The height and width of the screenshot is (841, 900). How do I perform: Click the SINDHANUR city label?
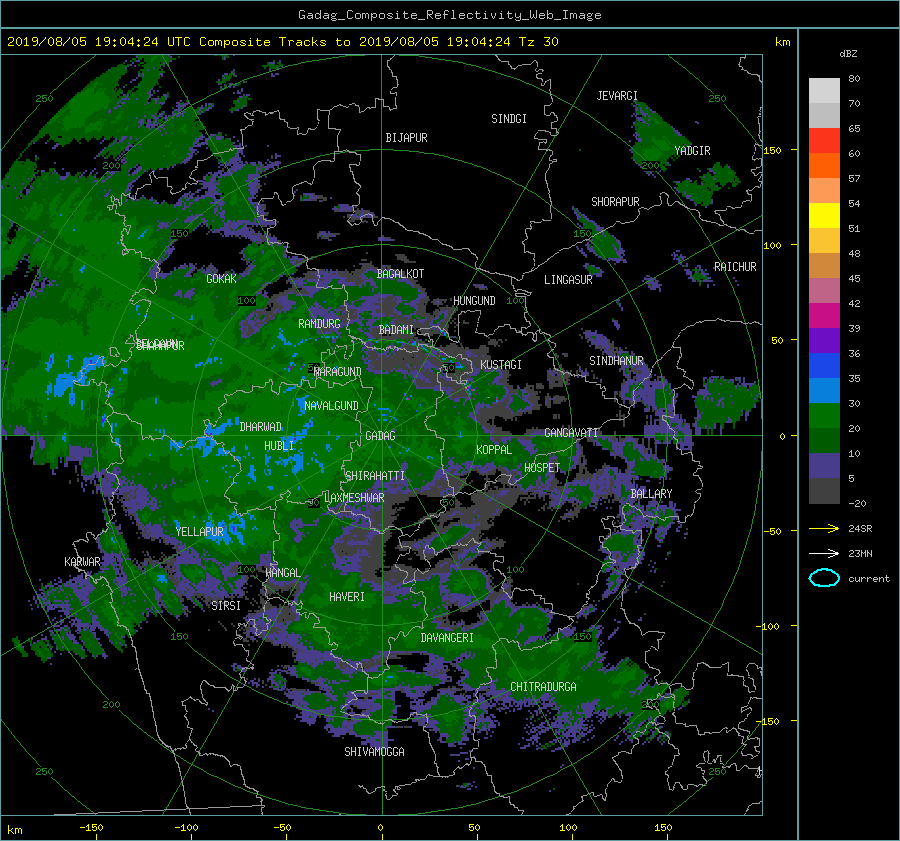tap(616, 361)
